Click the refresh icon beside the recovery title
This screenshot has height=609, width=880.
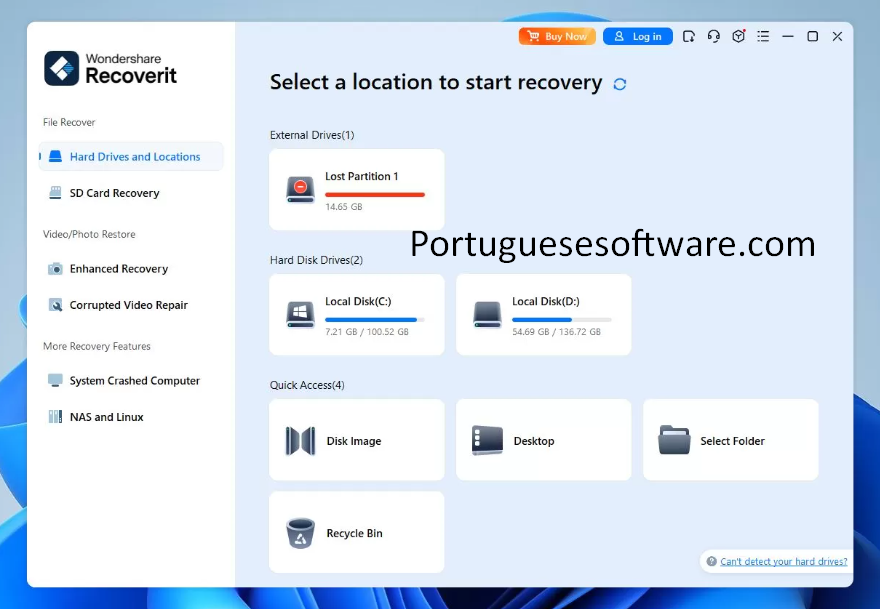click(x=619, y=84)
